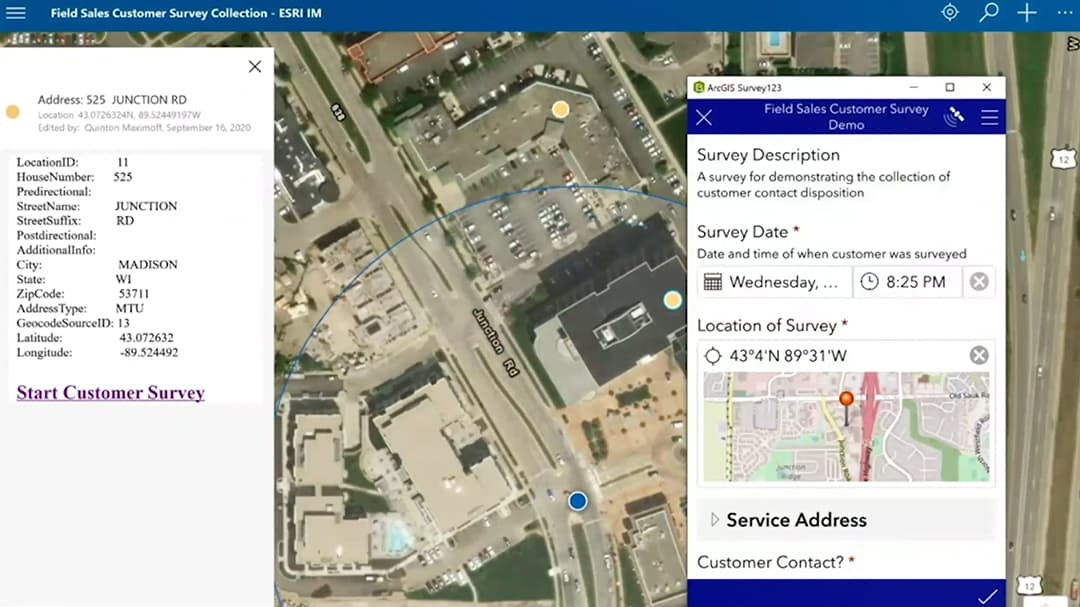Click the Start Customer Survey link

tap(110, 393)
